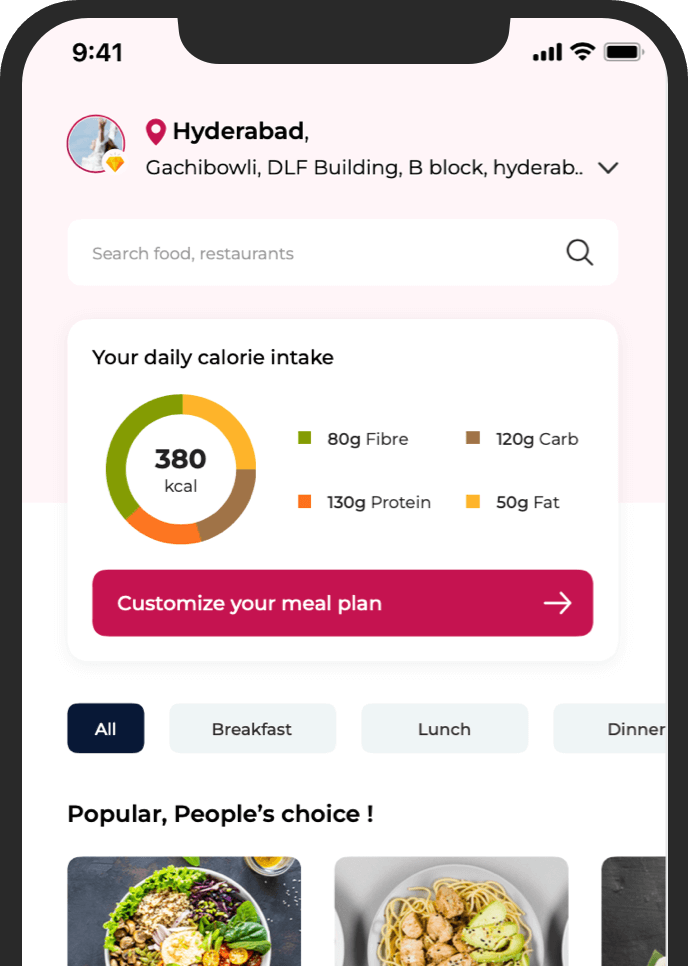Click the 380 kcal donut chart ring
This screenshot has width=688, height=966.
[180, 467]
